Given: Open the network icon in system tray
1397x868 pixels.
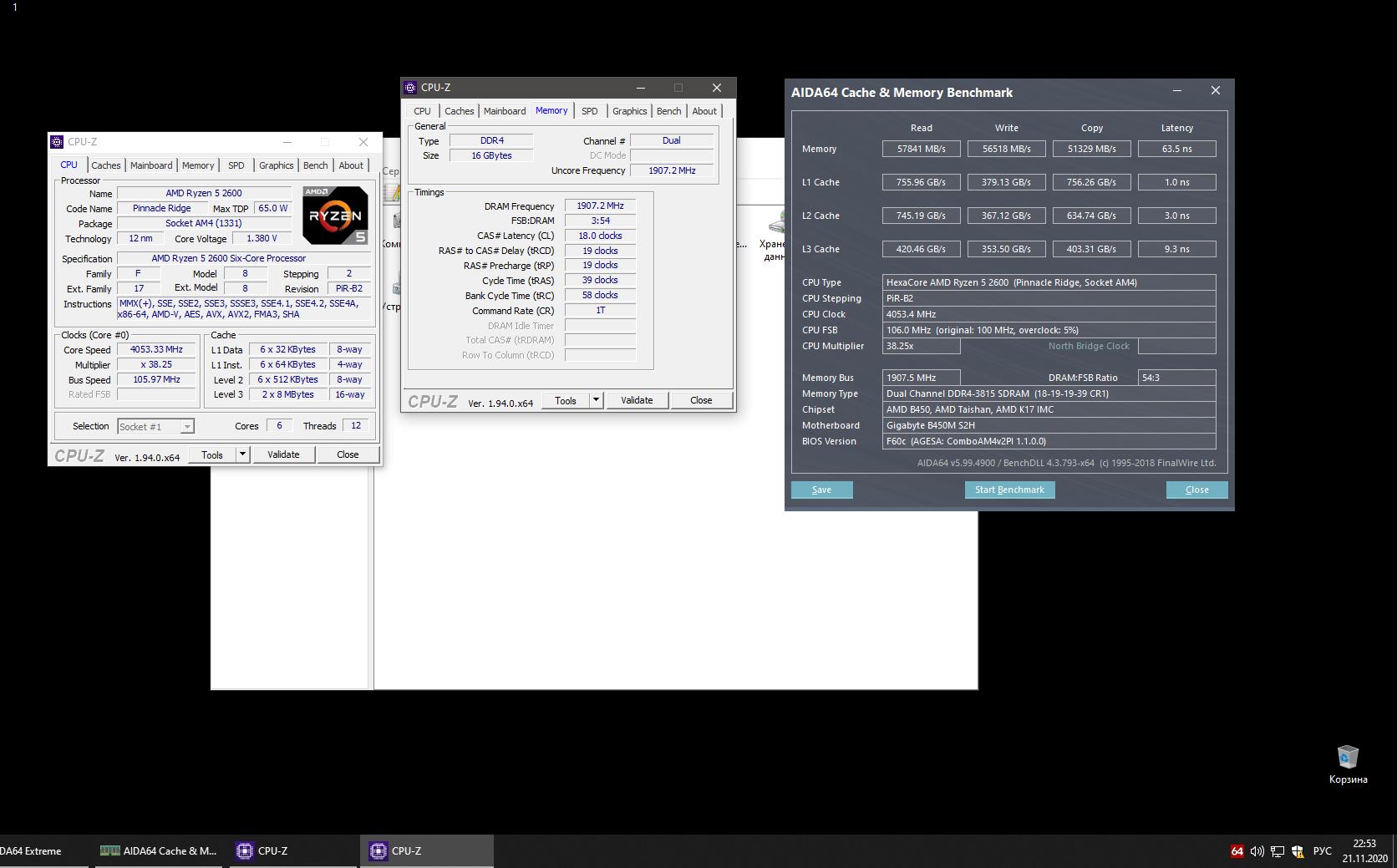Looking at the screenshot, I should 1278,851.
